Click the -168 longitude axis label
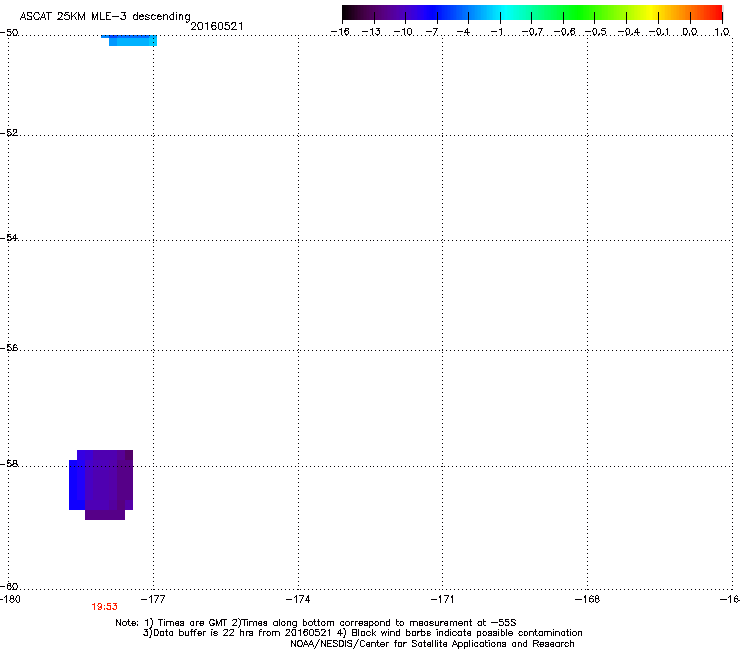The height and width of the screenshot is (650, 740). tap(588, 599)
